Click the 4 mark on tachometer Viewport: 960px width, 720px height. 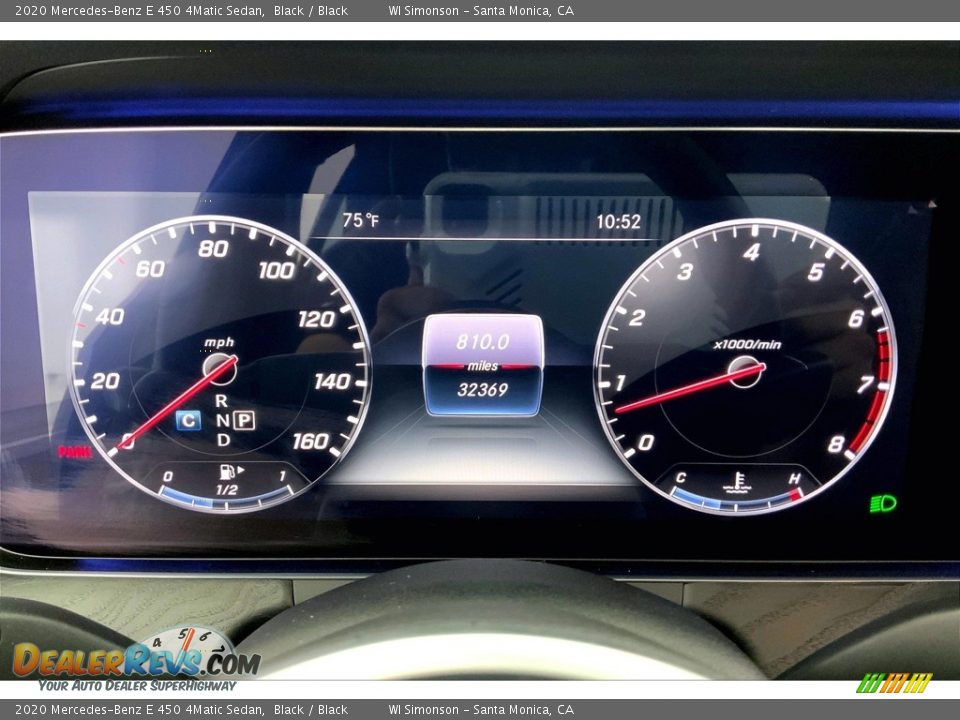click(751, 252)
